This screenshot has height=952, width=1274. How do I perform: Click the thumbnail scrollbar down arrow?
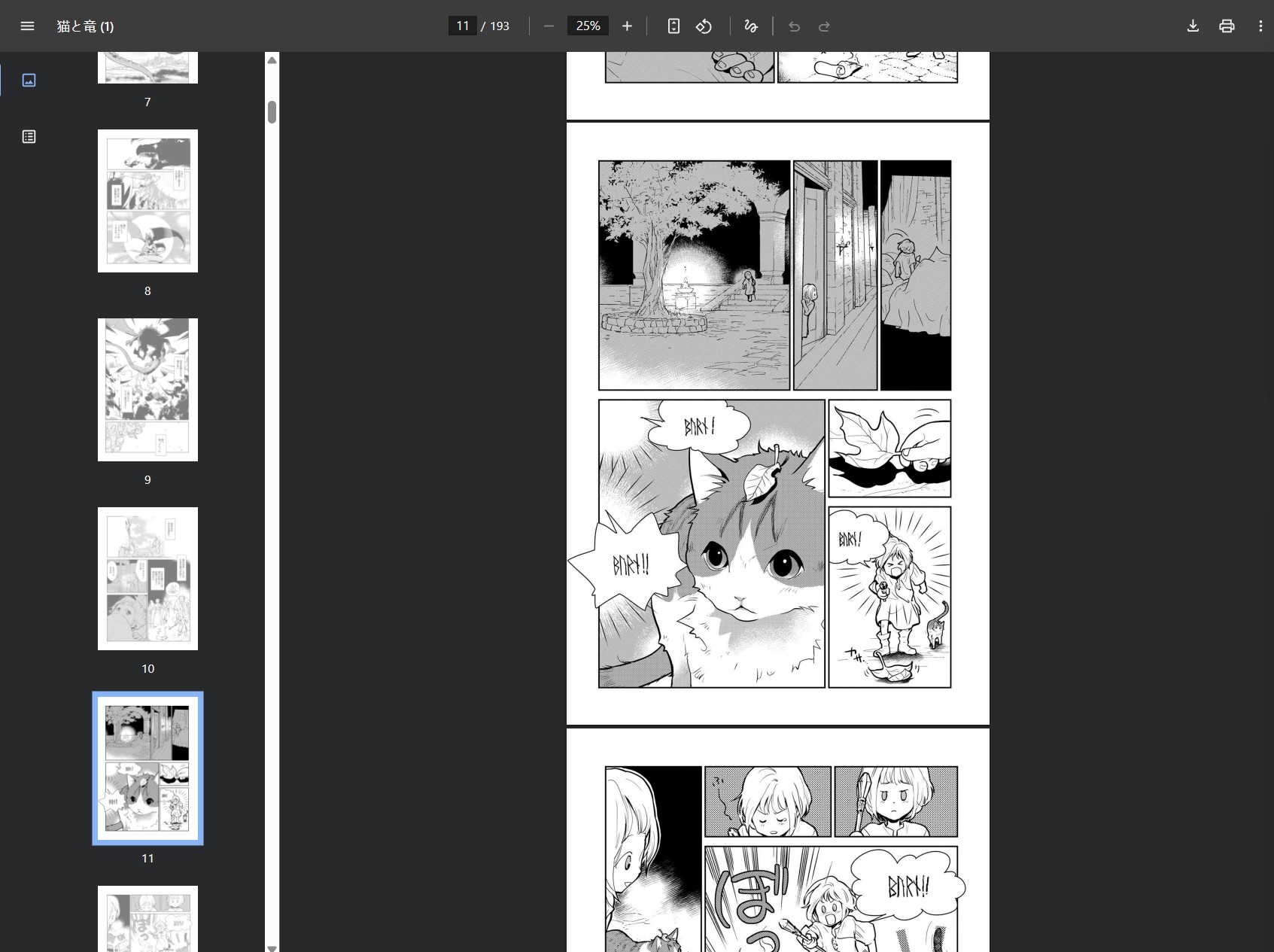pyautogui.click(x=272, y=947)
